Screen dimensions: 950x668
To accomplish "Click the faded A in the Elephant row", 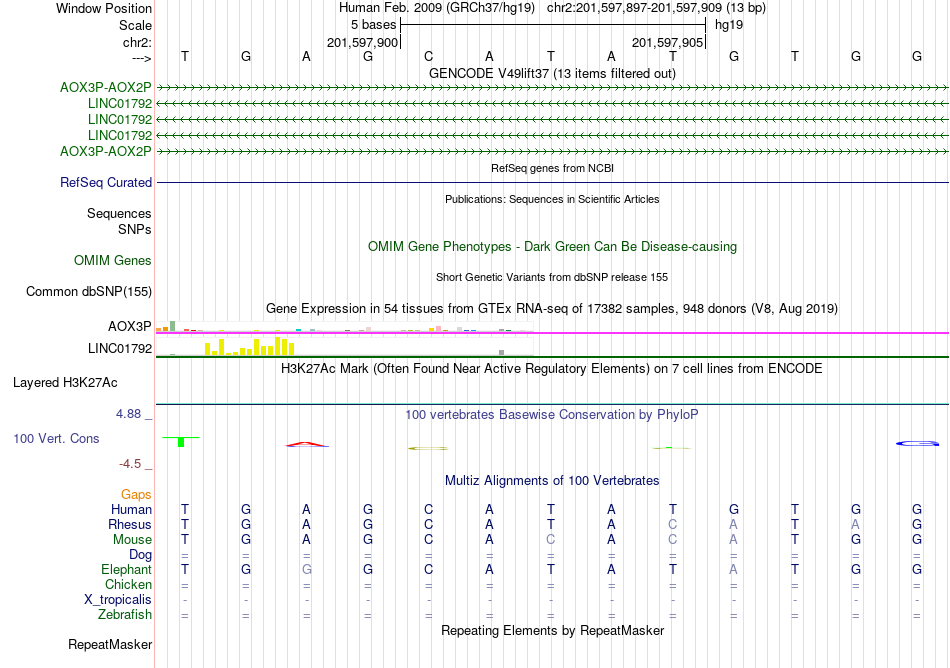I will 734,570.
